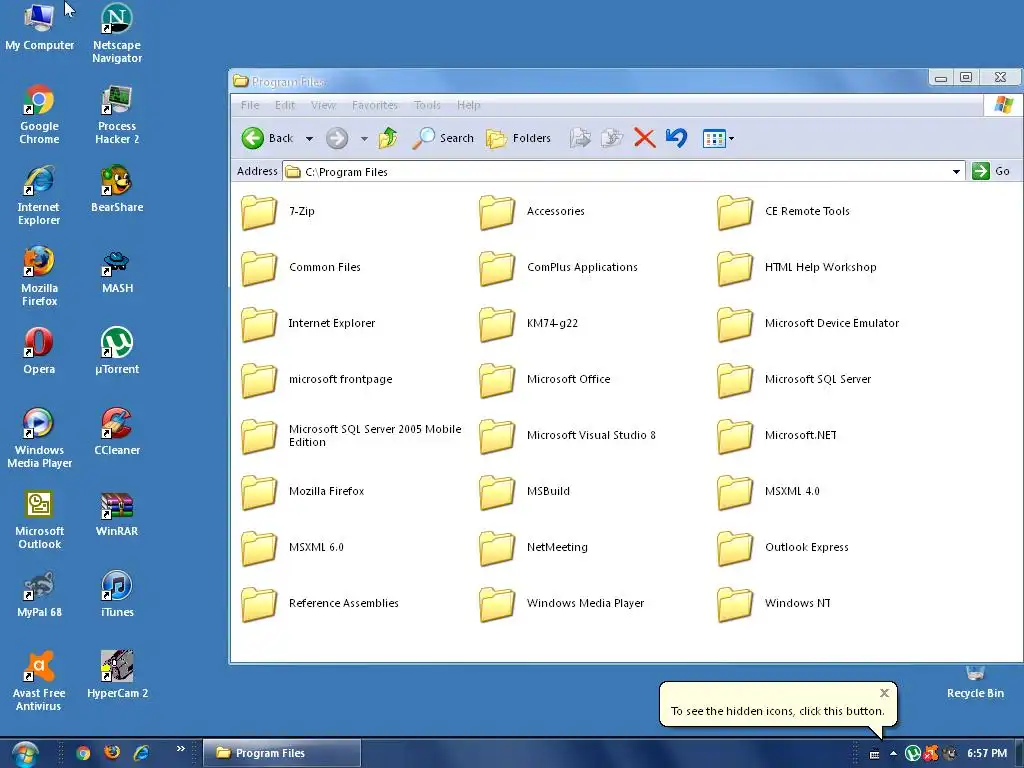
Task: Open Opera desktop shortcut
Action: tap(39, 351)
